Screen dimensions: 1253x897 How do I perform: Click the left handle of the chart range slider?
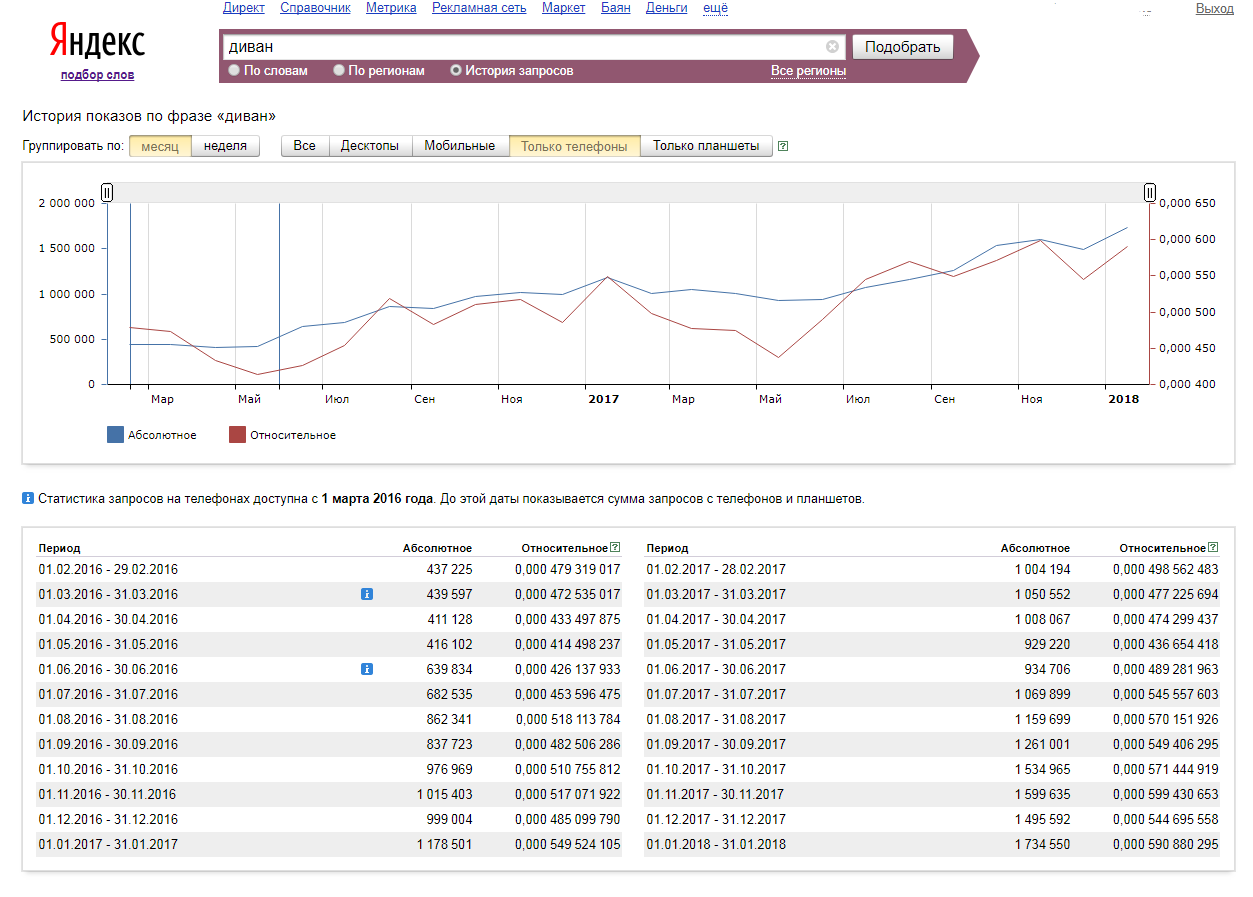107,192
